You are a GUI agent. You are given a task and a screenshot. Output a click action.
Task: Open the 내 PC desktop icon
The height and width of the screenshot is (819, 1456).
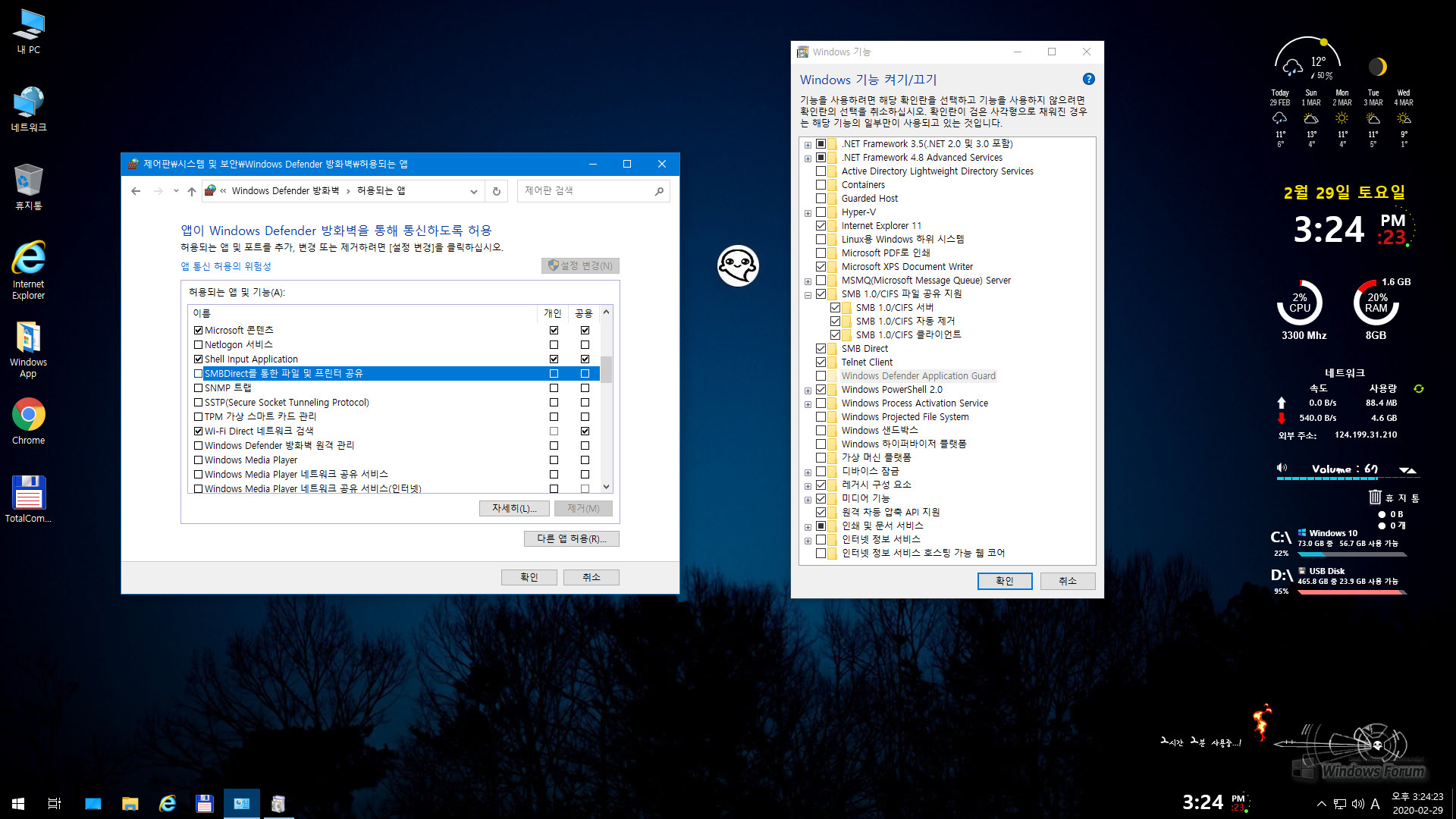coord(29,32)
